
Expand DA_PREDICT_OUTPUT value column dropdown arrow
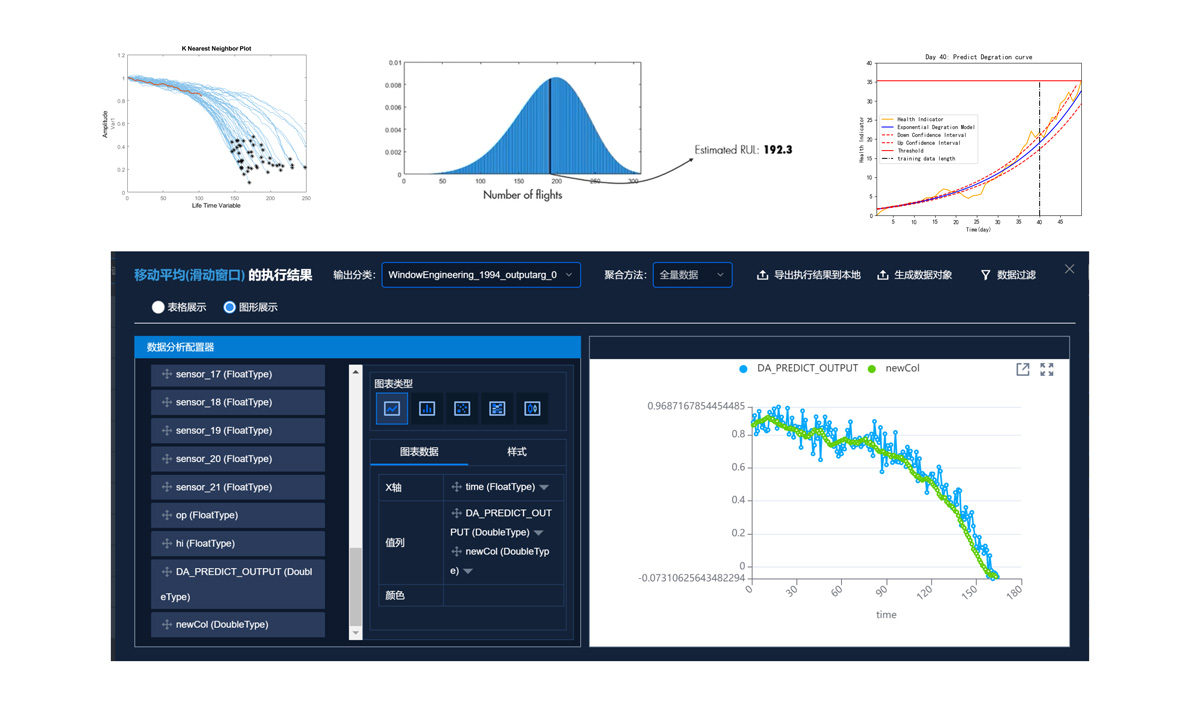point(538,533)
